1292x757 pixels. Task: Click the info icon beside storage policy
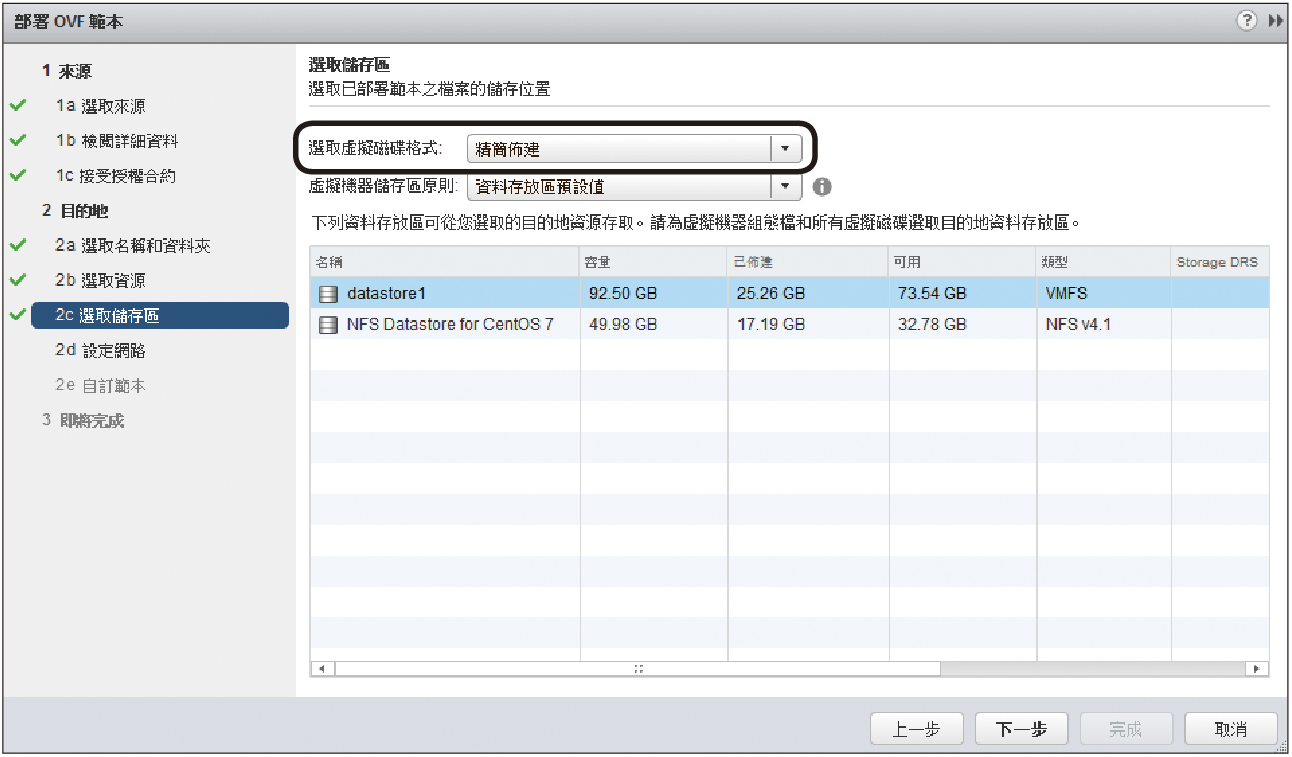[822, 186]
